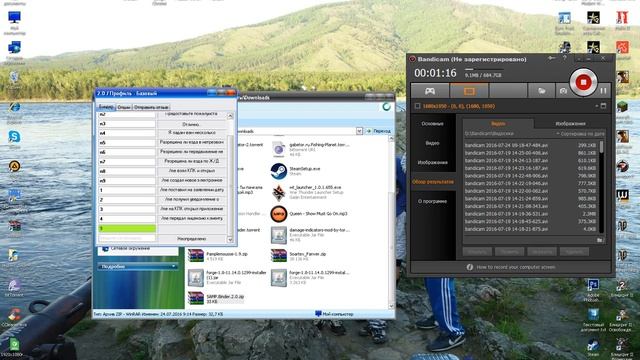Open the Сортировка по дате dropdown

(x=580, y=134)
